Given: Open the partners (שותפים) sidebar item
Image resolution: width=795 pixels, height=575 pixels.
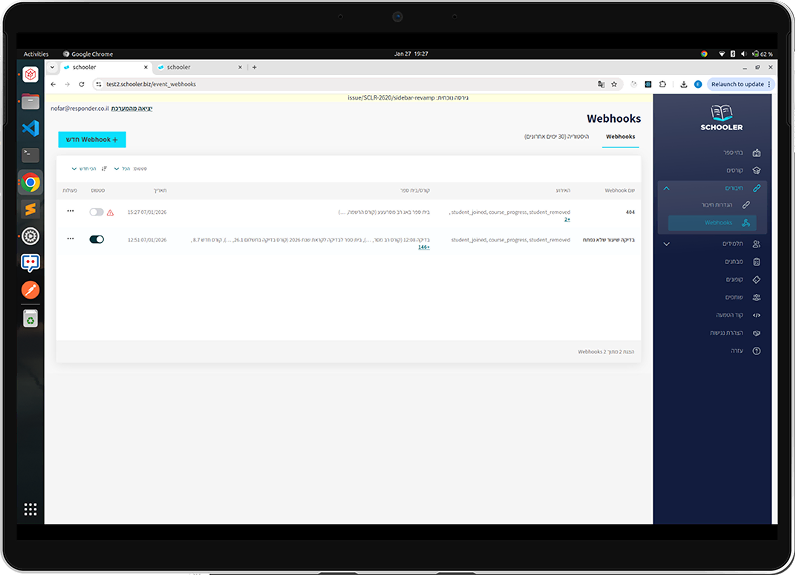Looking at the screenshot, I should coord(742,297).
